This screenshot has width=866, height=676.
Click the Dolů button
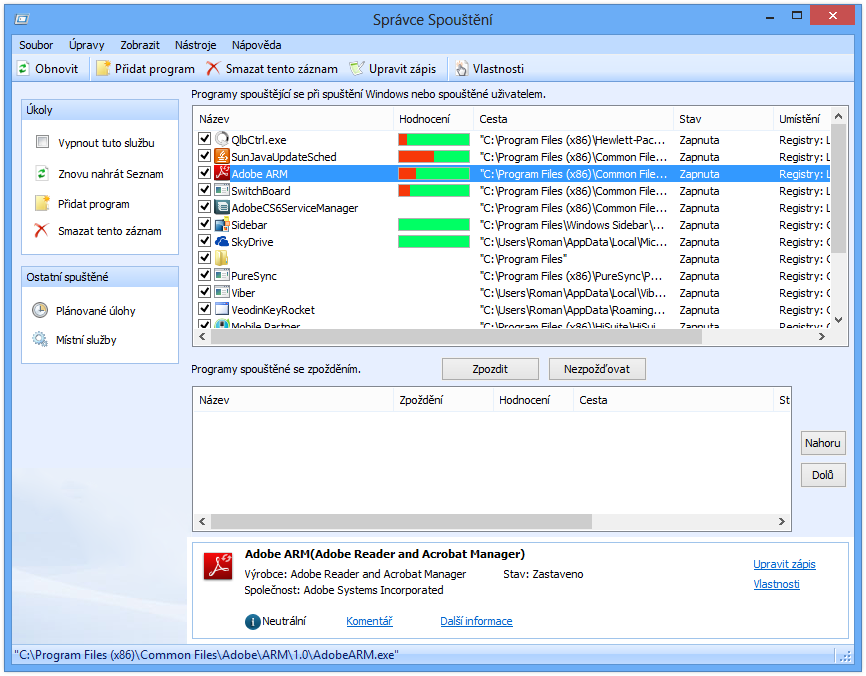pos(823,475)
